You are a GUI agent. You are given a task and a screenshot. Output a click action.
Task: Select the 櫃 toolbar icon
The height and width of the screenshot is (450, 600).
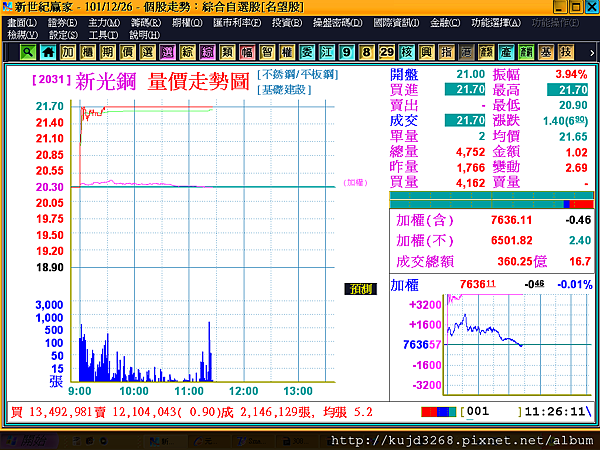pyautogui.click(x=88, y=52)
